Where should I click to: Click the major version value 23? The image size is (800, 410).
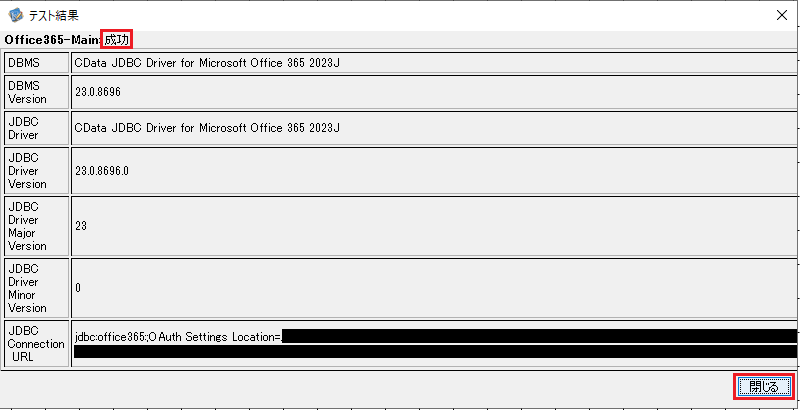point(81,226)
